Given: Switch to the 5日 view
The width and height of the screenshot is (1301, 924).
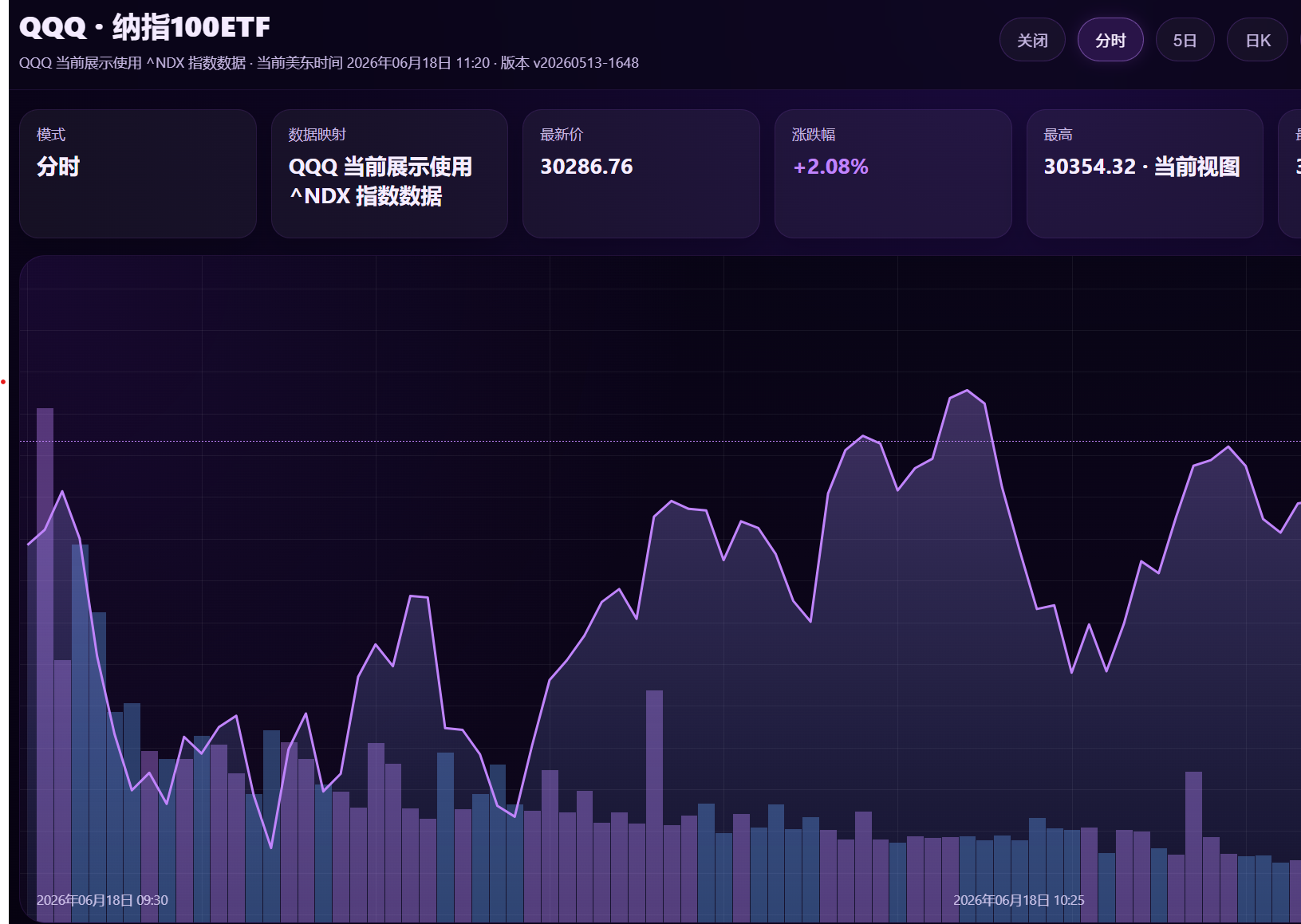Looking at the screenshot, I should [1185, 40].
